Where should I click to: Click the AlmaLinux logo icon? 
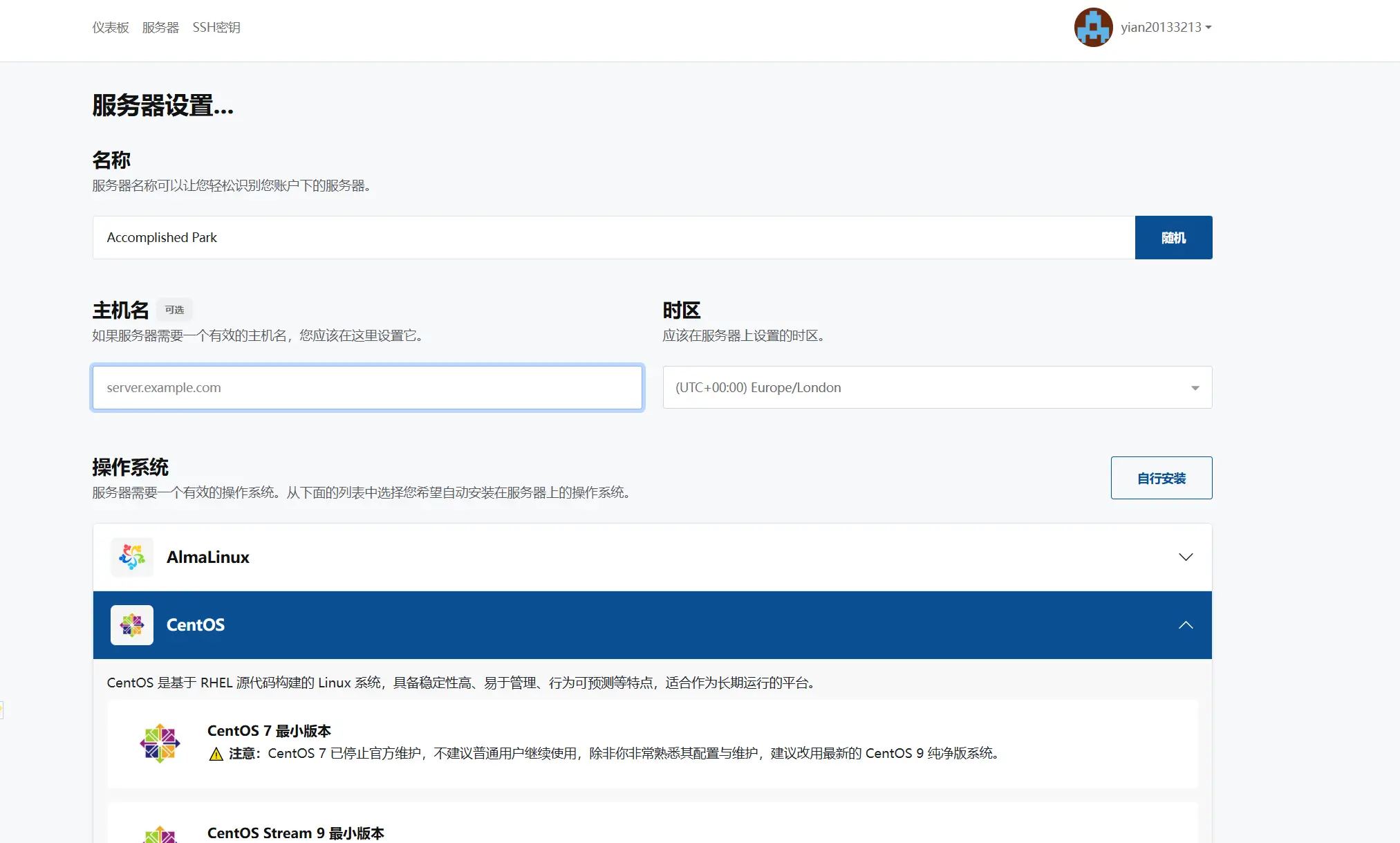coord(132,557)
